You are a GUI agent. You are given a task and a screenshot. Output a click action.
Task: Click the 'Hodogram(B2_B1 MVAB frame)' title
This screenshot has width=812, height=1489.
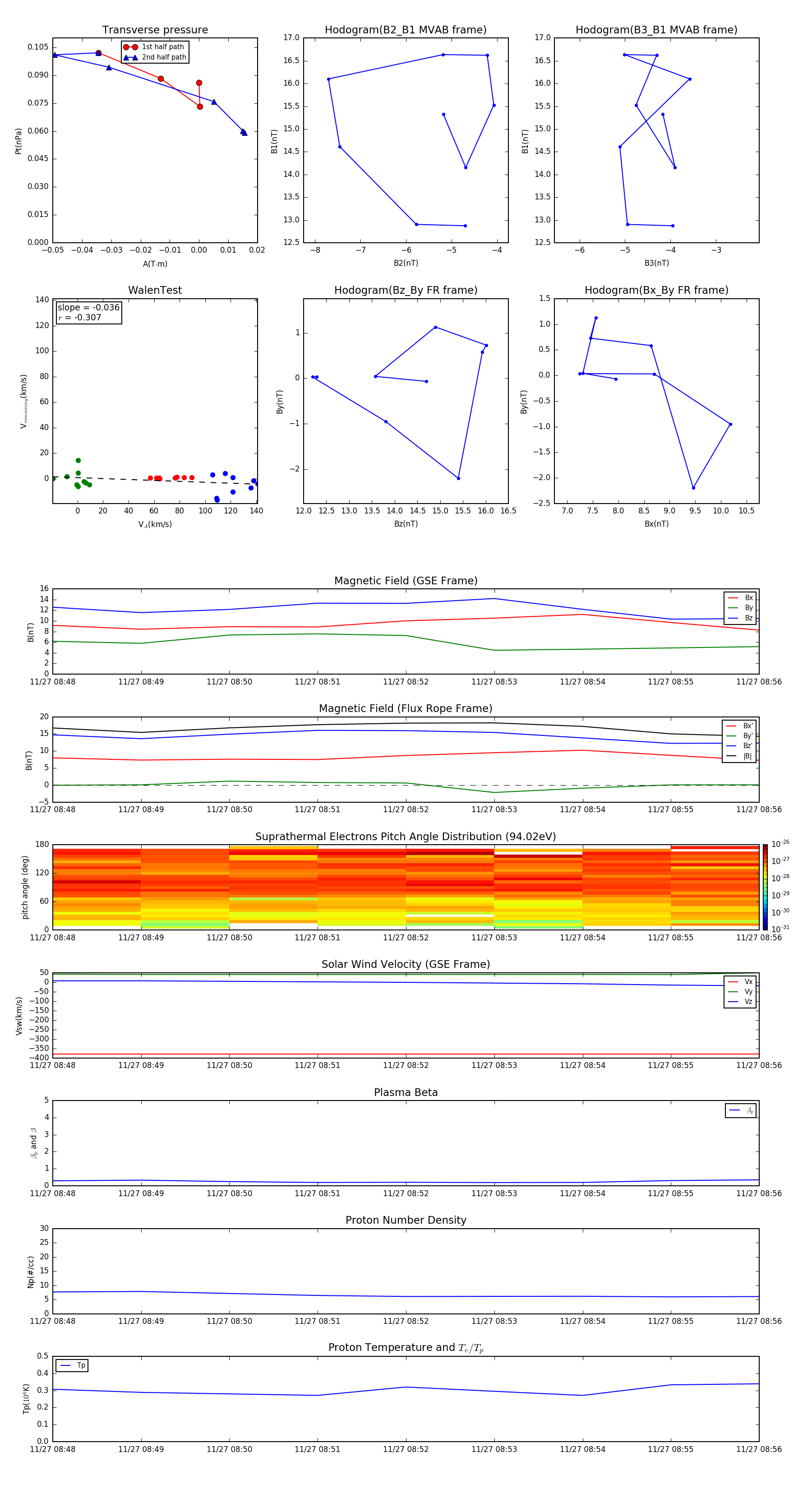[x=406, y=29]
